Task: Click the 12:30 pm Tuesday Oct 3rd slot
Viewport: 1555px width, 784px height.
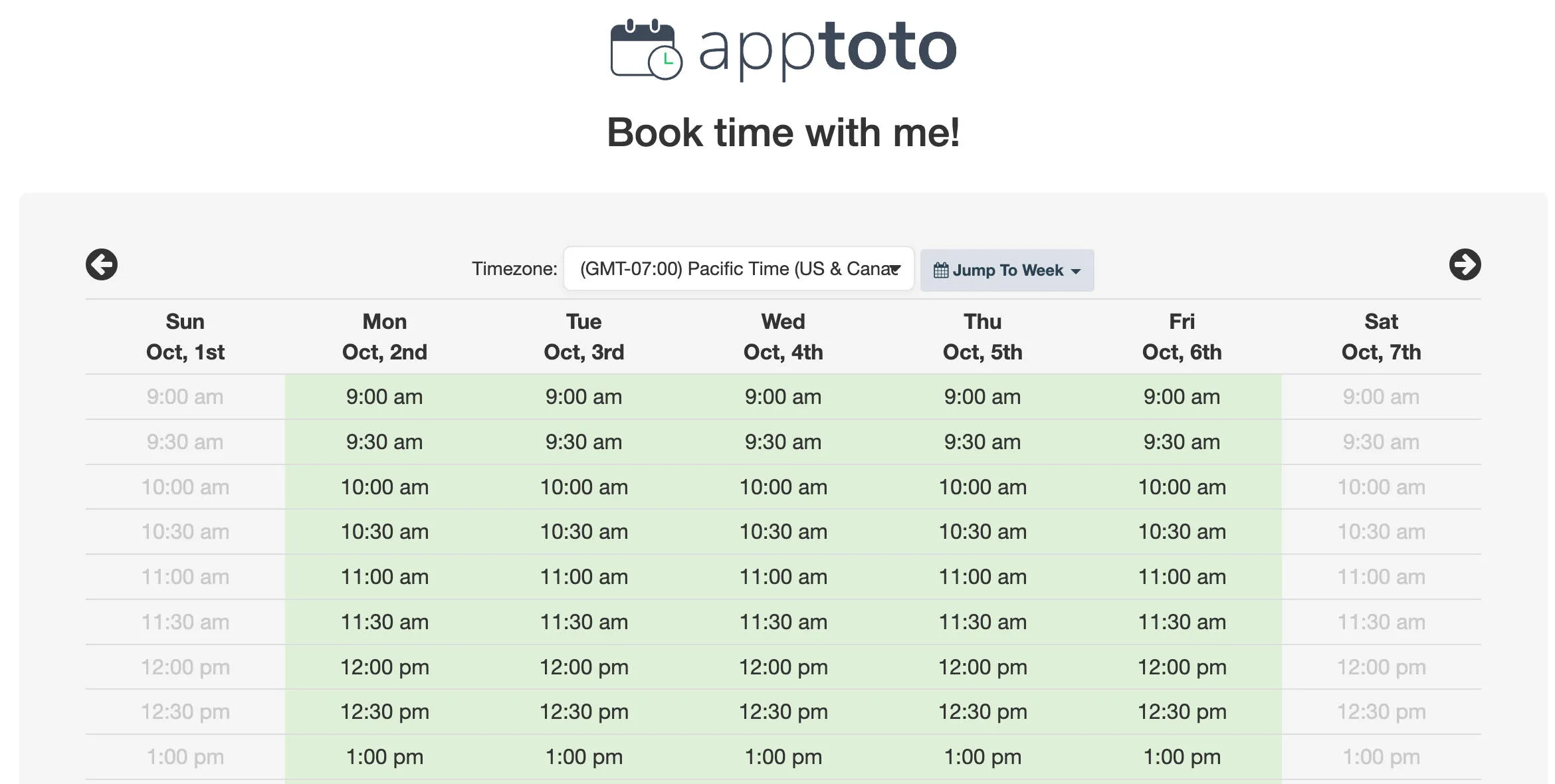Action: point(583,712)
